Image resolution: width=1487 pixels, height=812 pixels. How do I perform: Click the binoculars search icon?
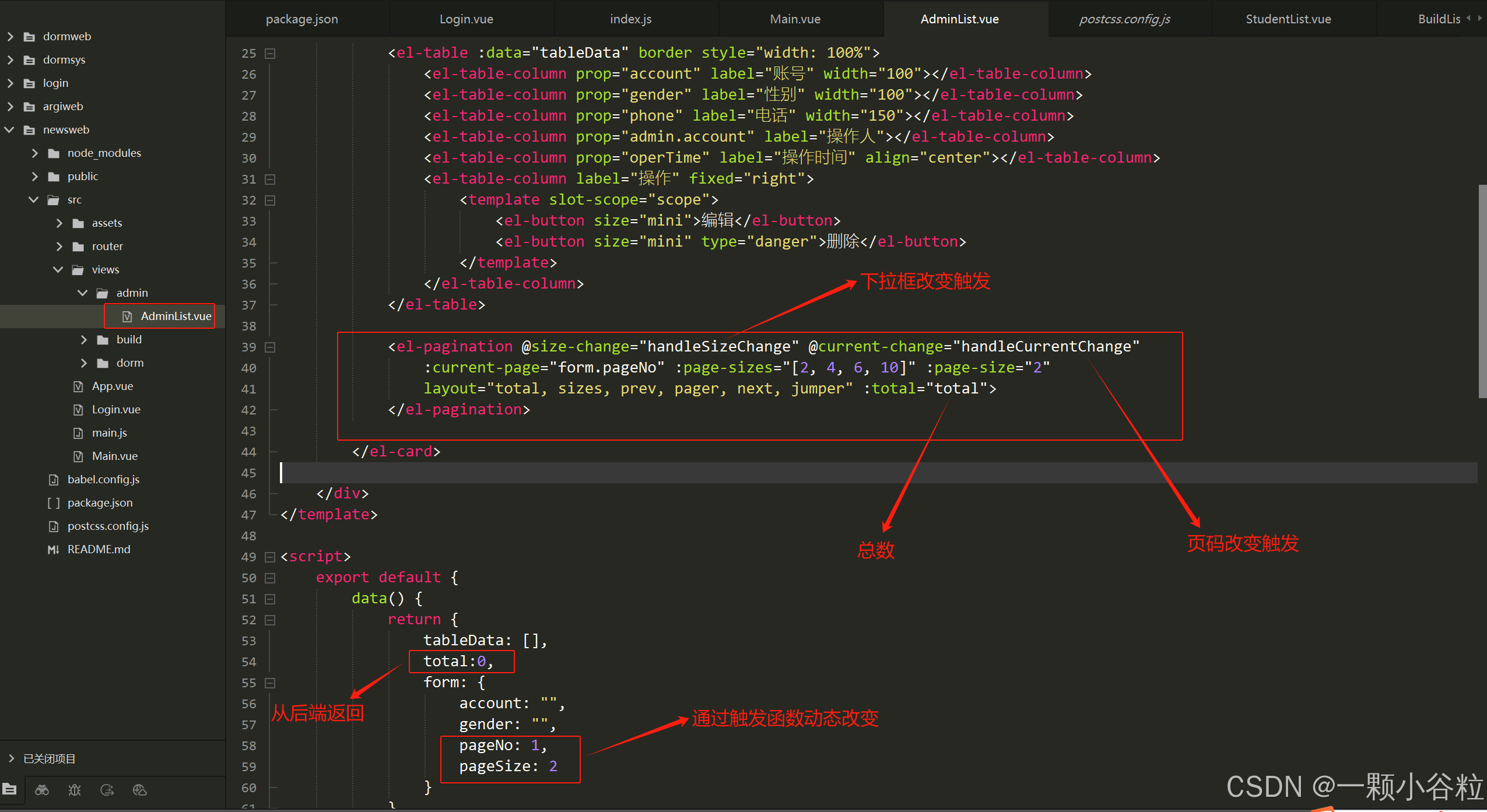42,790
